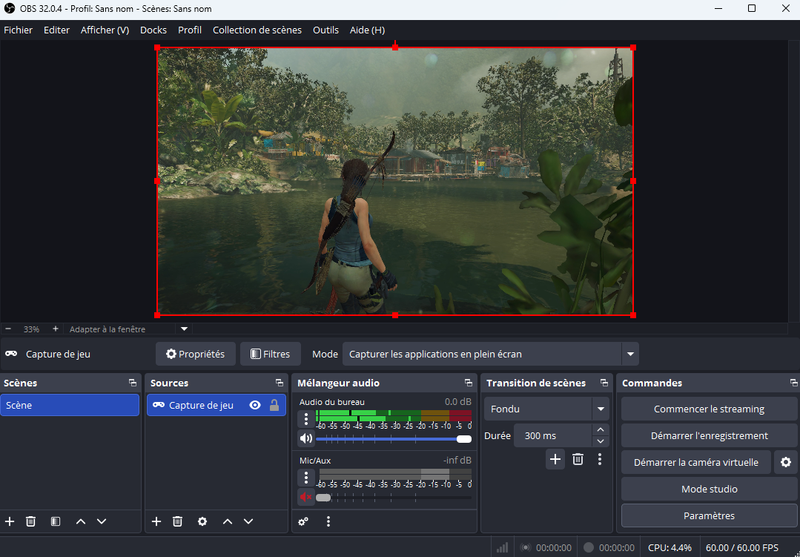Open virtual camera settings gear
The width and height of the screenshot is (800, 557).
(x=786, y=462)
